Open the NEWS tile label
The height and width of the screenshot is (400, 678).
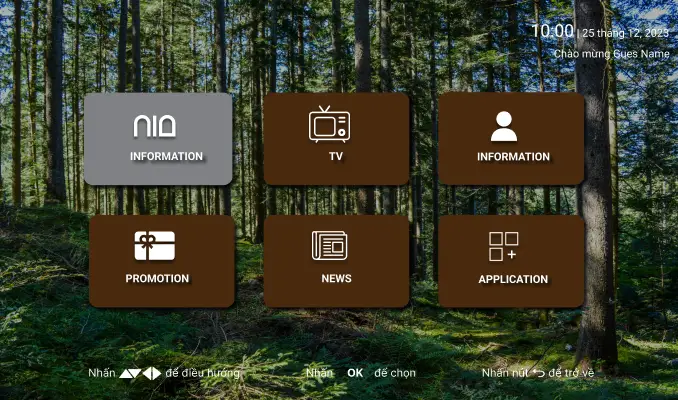point(336,279)
